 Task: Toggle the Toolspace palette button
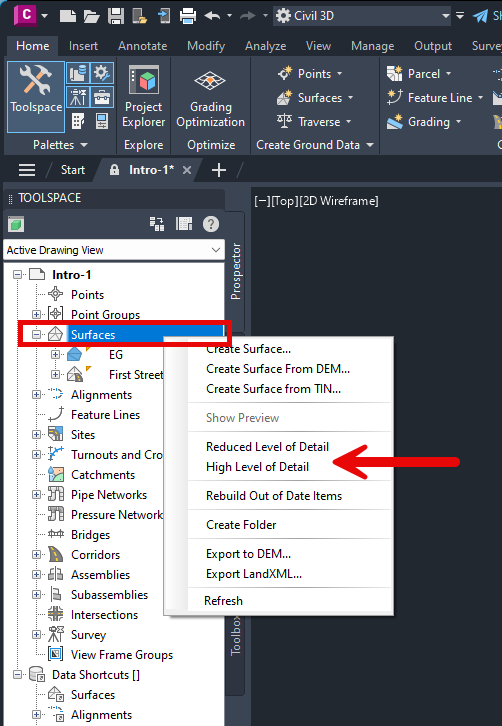pyautogui.click(x=36, y=96)
